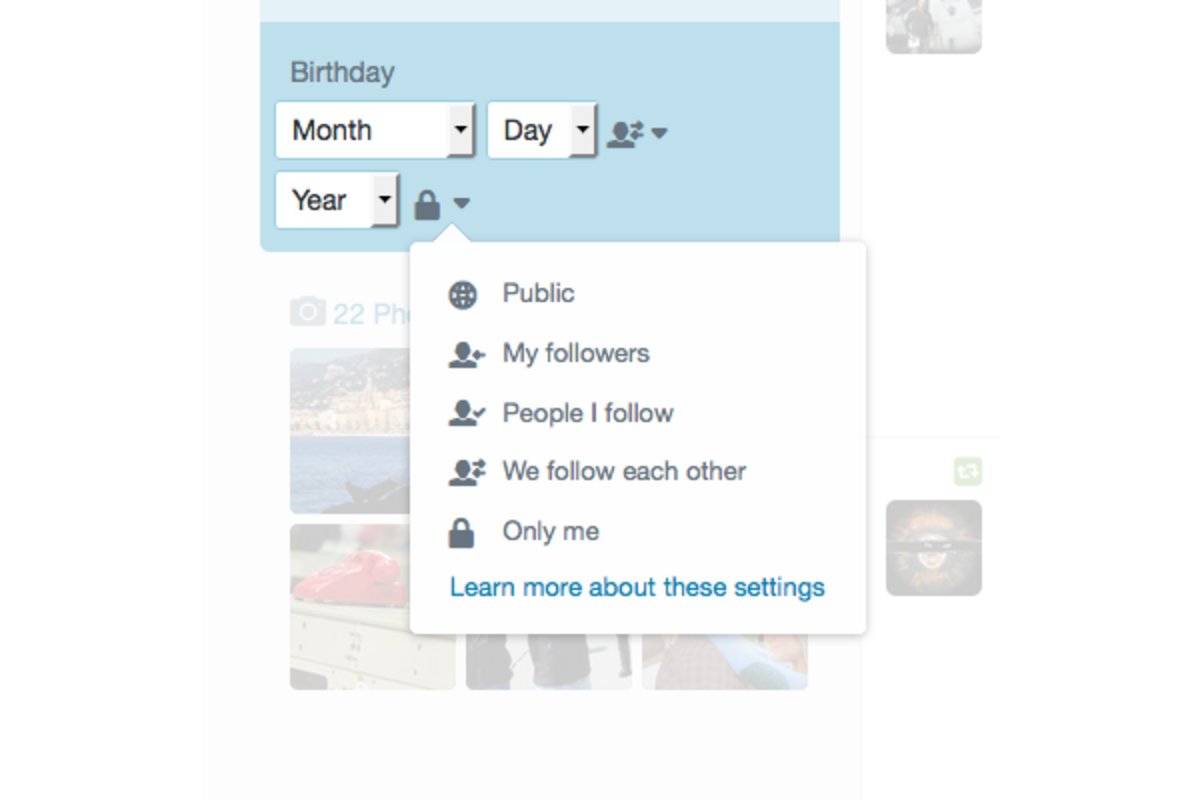The image size is (1200, 800).
Task: Click the lock icon beside Year
Action: click(x=427, y=205)
